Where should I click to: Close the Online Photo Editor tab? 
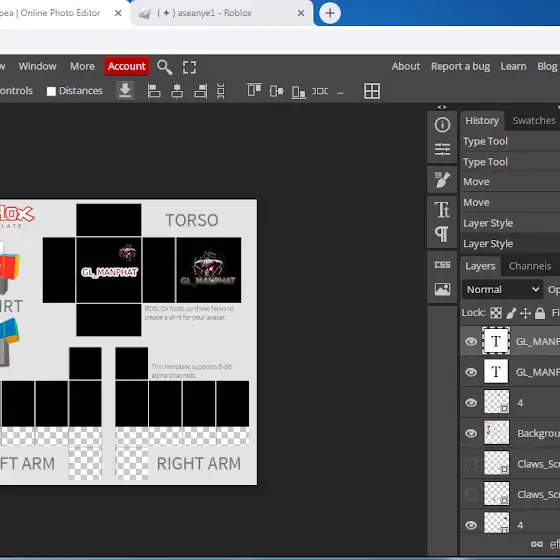point(118,13)
